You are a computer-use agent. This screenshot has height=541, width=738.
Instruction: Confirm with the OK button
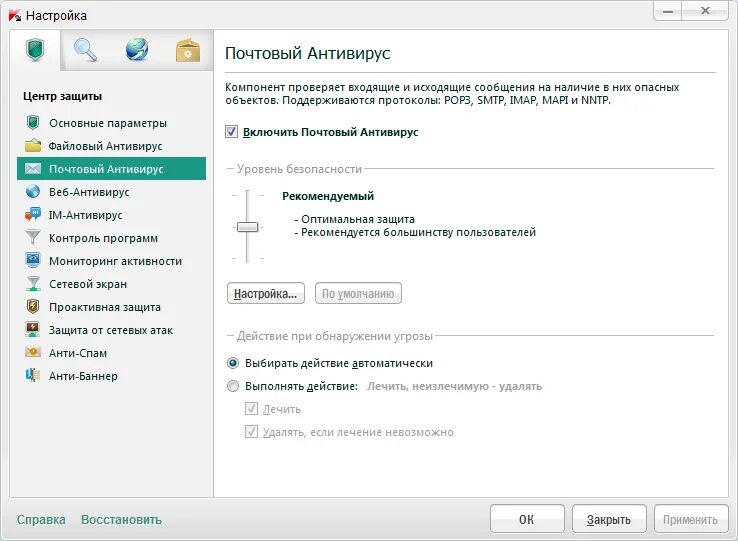click(527, 519)
